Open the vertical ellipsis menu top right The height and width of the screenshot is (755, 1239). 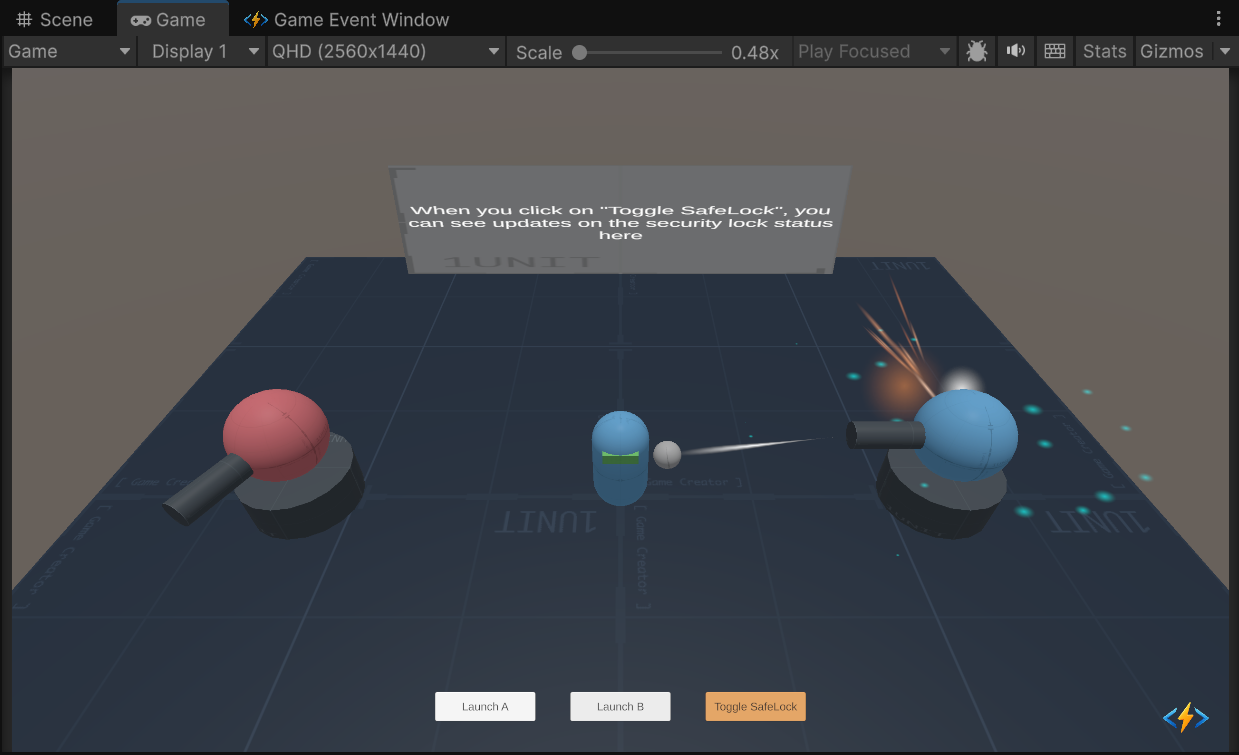pyautogui.click(x=1217, y=18)
